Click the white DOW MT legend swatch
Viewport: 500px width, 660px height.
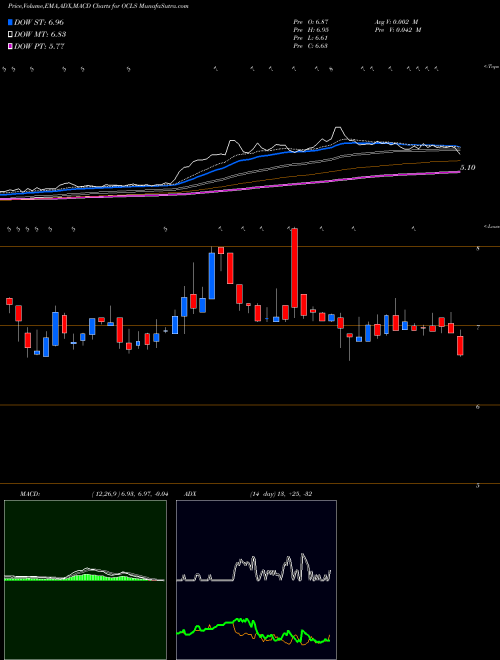coord(11,35)
